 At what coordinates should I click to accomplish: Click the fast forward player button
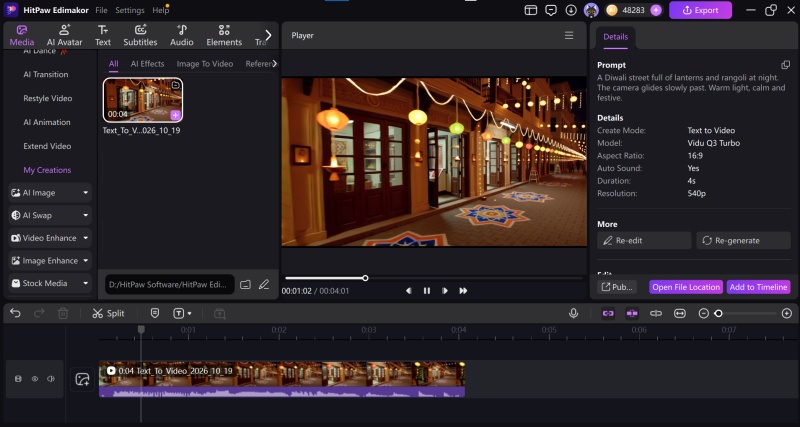(x=463, y=291)
